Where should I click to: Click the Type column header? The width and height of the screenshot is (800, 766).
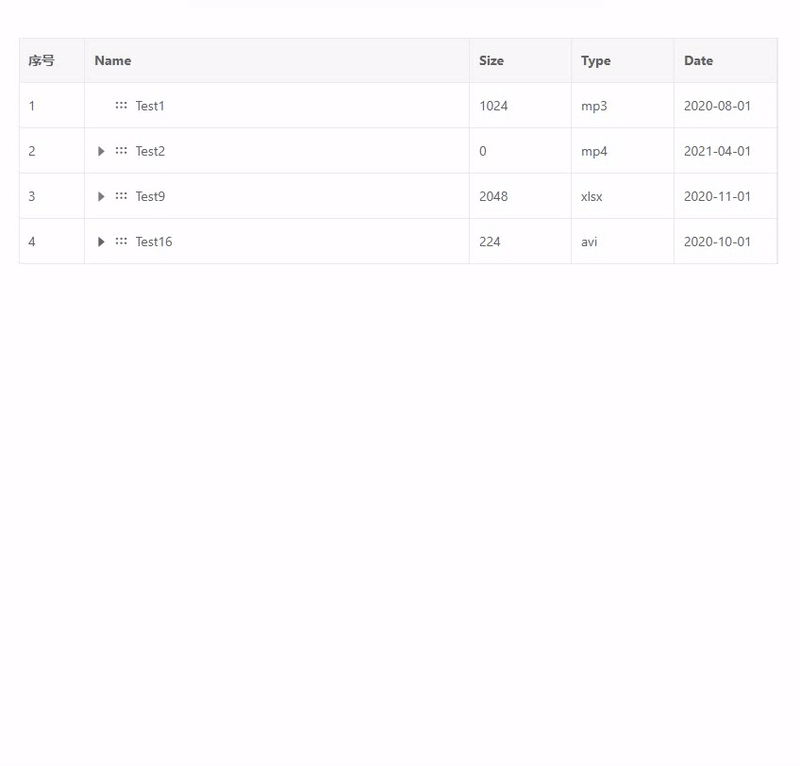(x=595, y=61)
